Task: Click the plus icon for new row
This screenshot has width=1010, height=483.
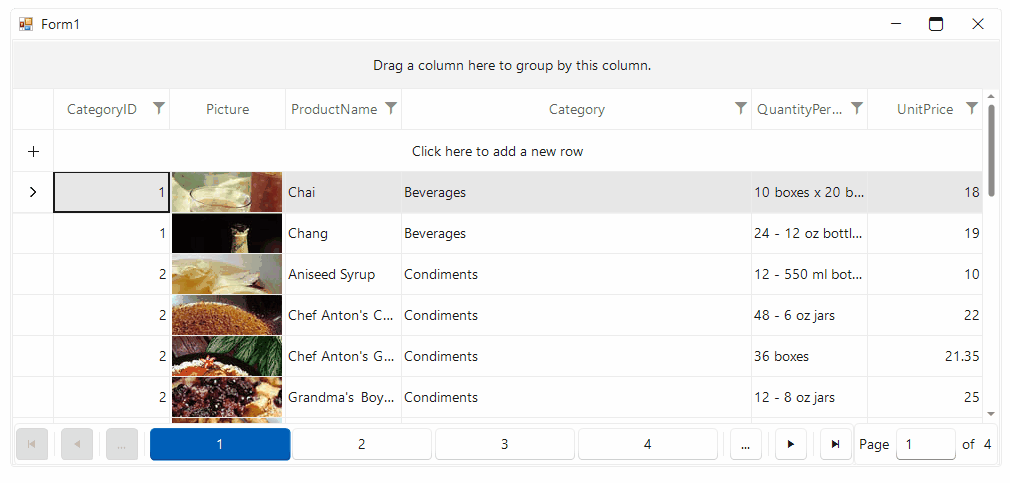Action: [33, 151]
